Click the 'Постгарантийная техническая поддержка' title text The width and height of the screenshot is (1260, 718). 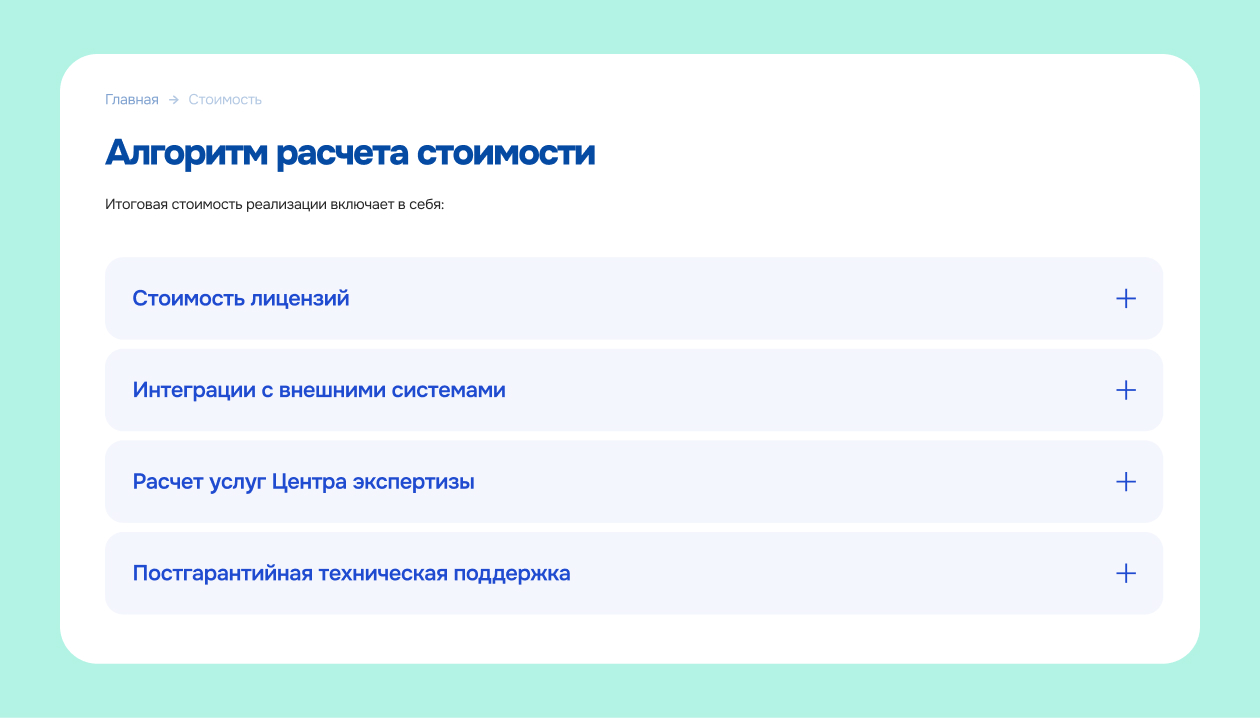point(351,574)
